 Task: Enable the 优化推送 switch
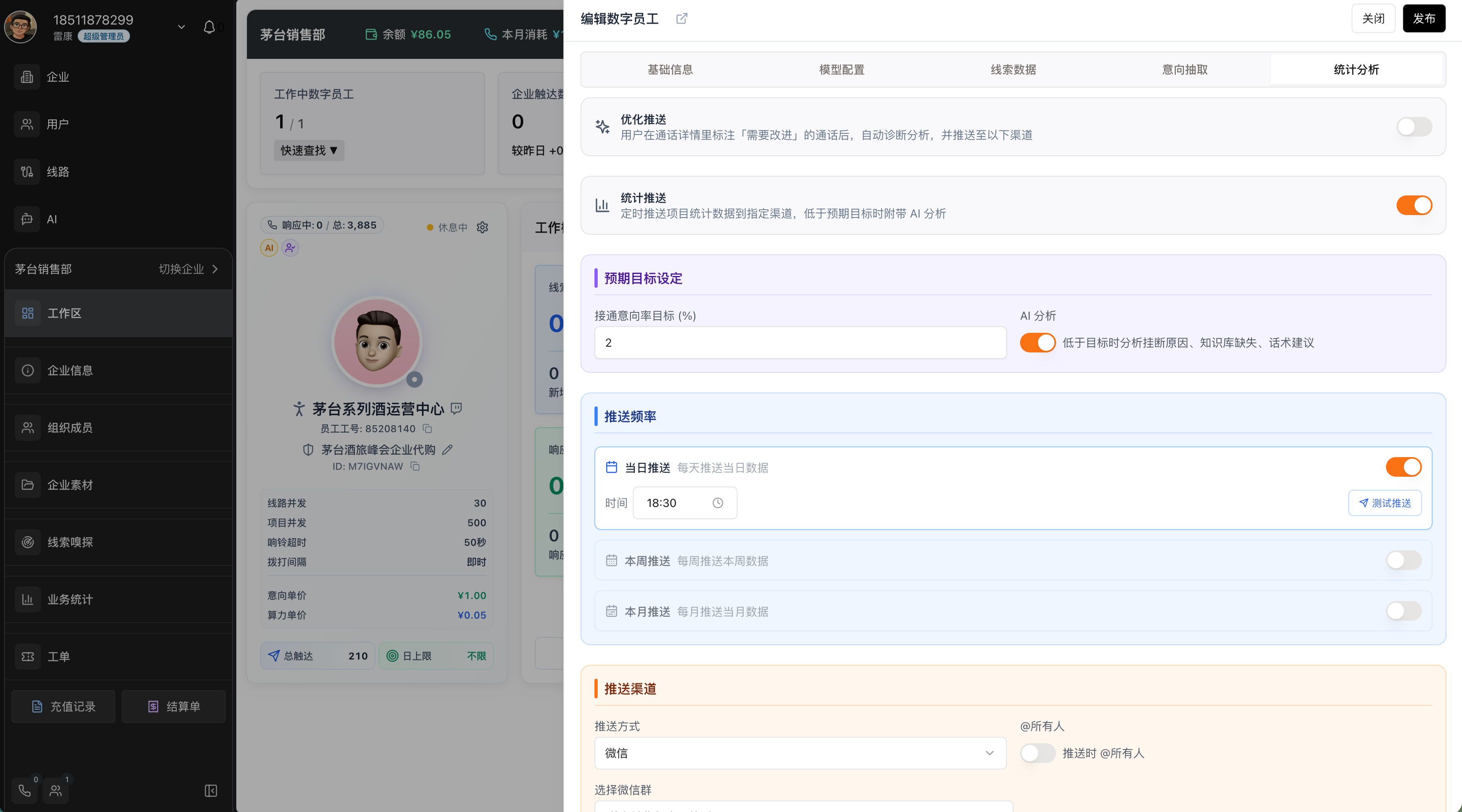pos(1414,127)
